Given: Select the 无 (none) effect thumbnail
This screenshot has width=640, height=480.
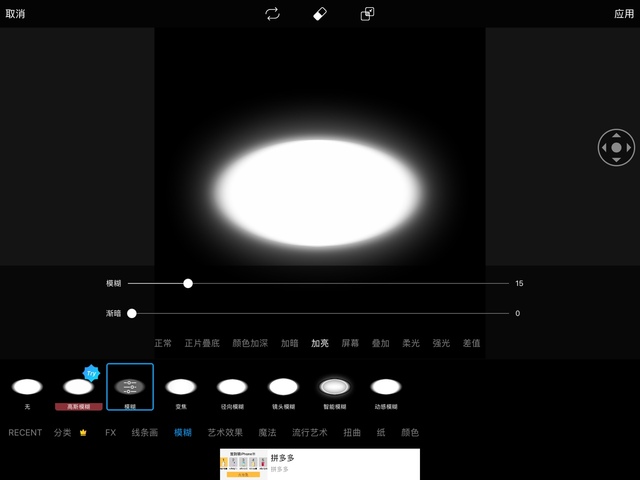Looking at the screenshot, I should click(x=27, y=387).
